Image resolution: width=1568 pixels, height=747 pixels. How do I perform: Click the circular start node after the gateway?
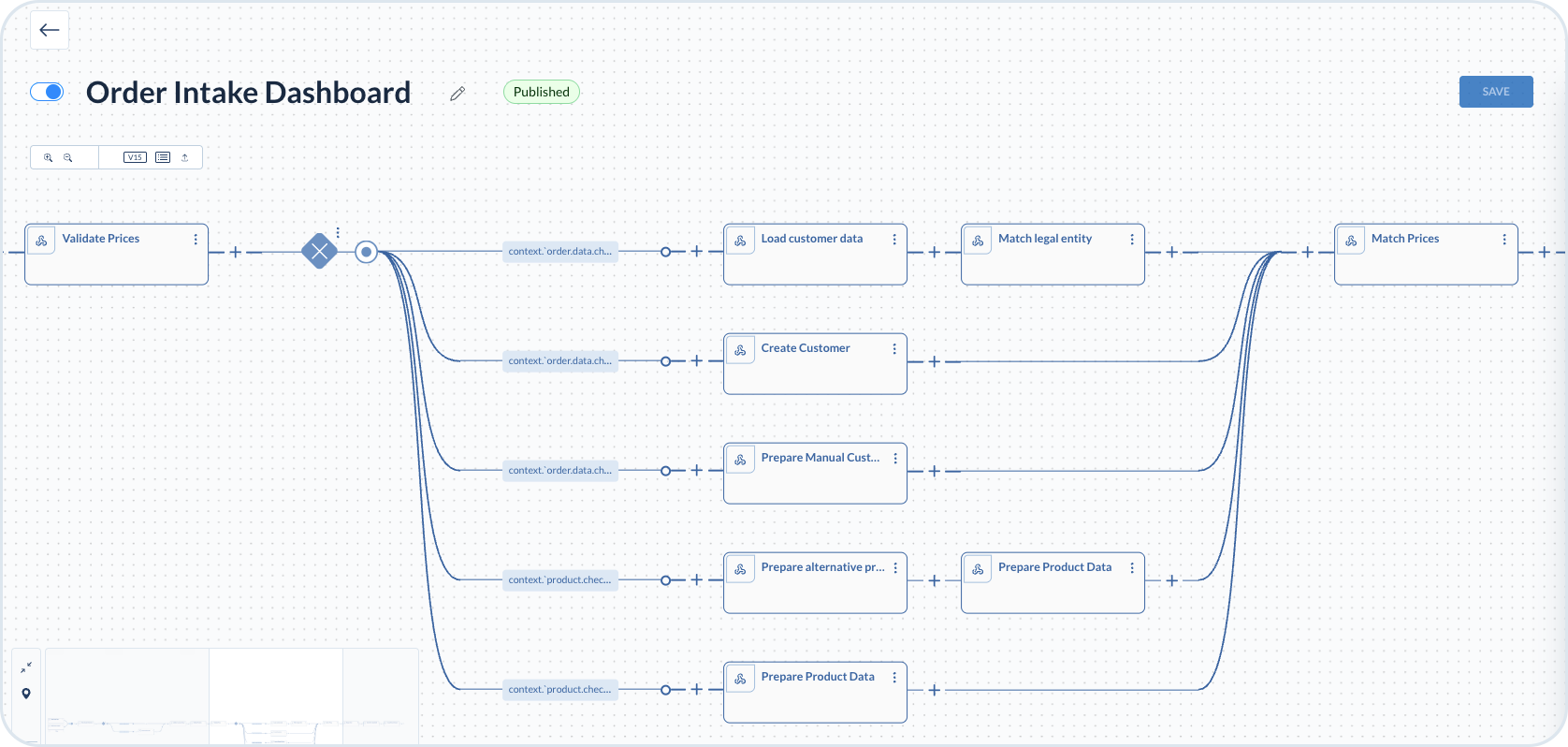point(366,251)
